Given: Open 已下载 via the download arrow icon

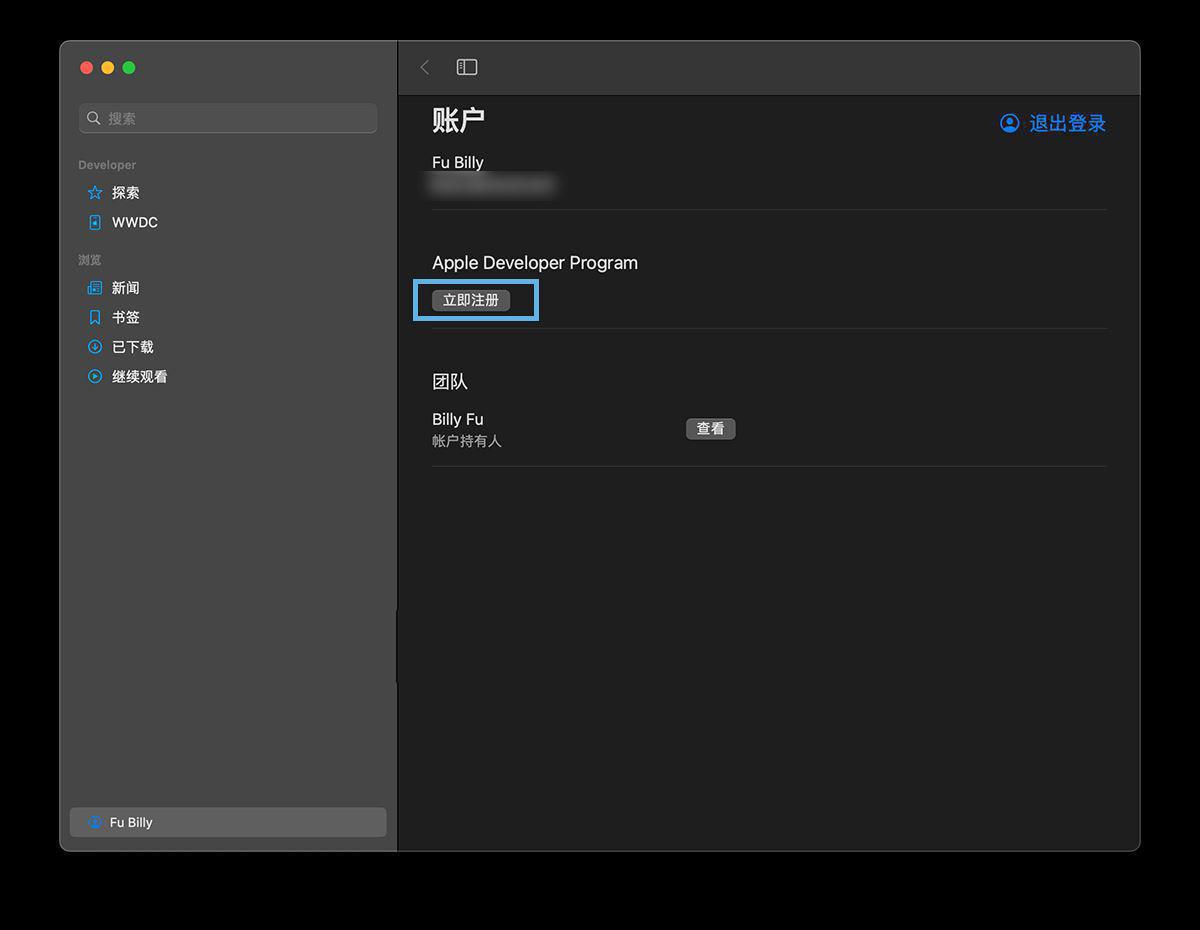Looking at the screenshot, I should tap(95, 347).
